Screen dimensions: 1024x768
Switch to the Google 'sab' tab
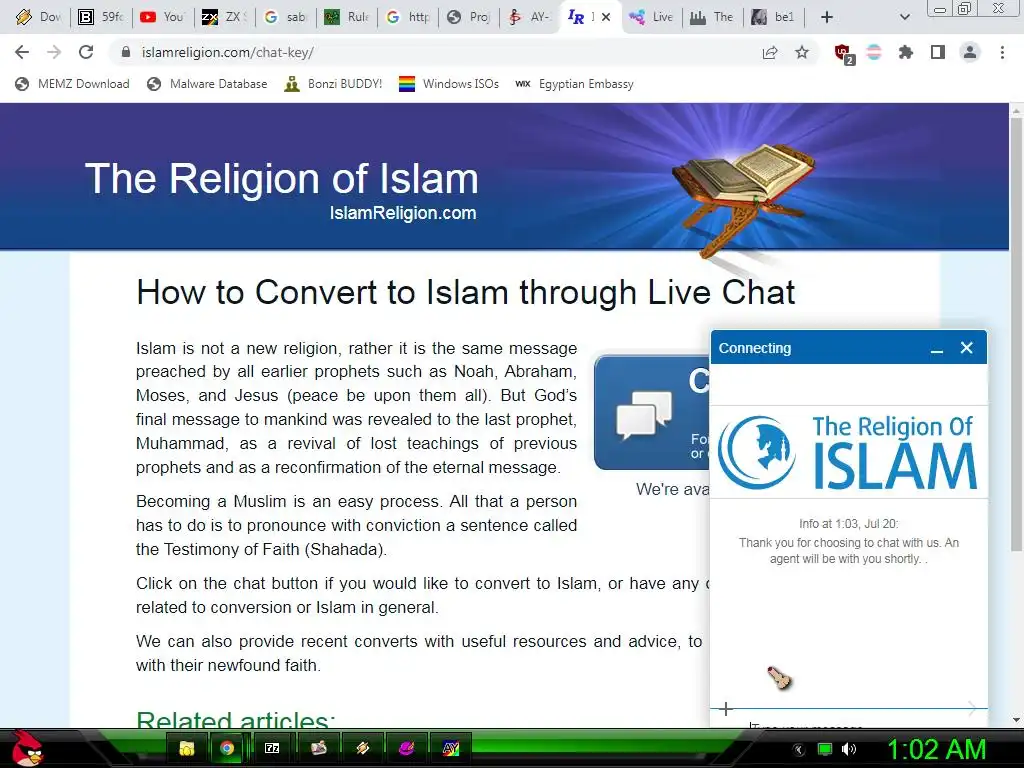click(x=285, y=17)
